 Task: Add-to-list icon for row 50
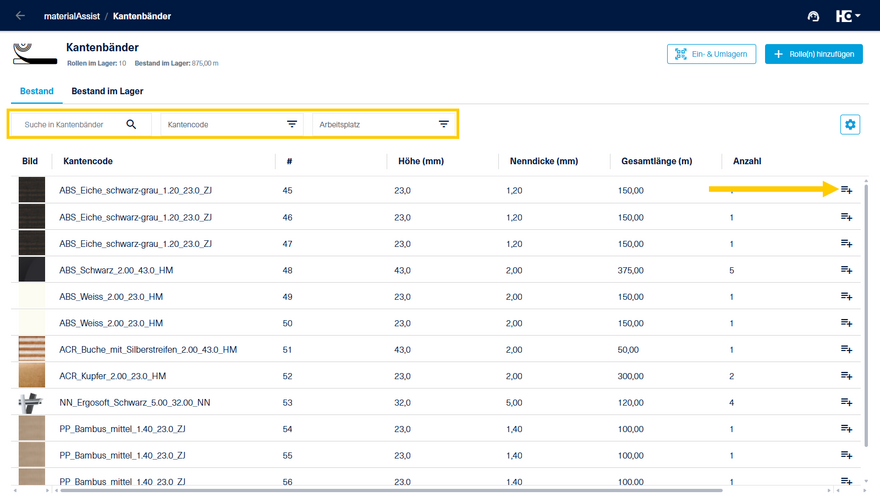846,323
